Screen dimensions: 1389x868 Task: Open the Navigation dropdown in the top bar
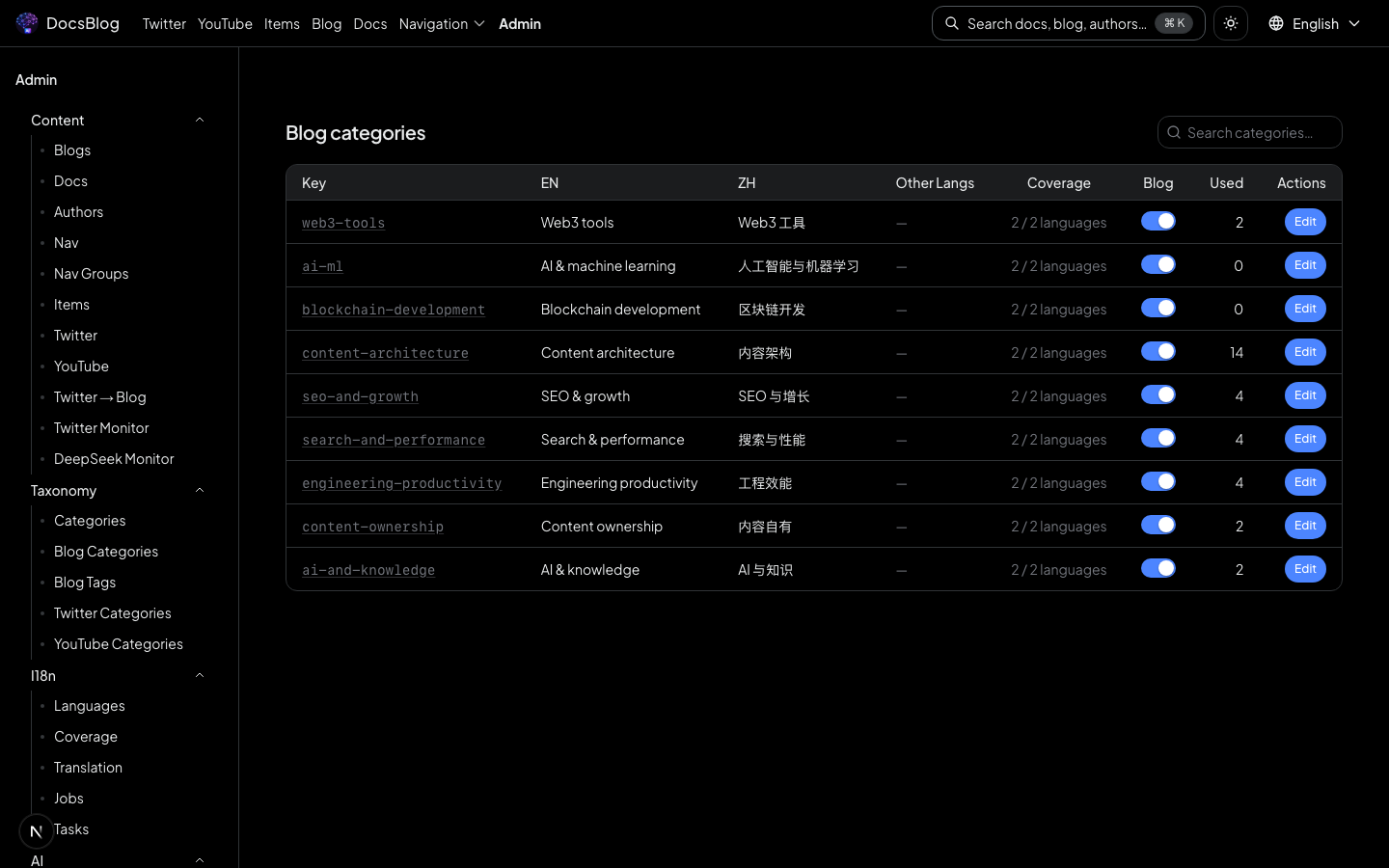click(x=442, y=23)
